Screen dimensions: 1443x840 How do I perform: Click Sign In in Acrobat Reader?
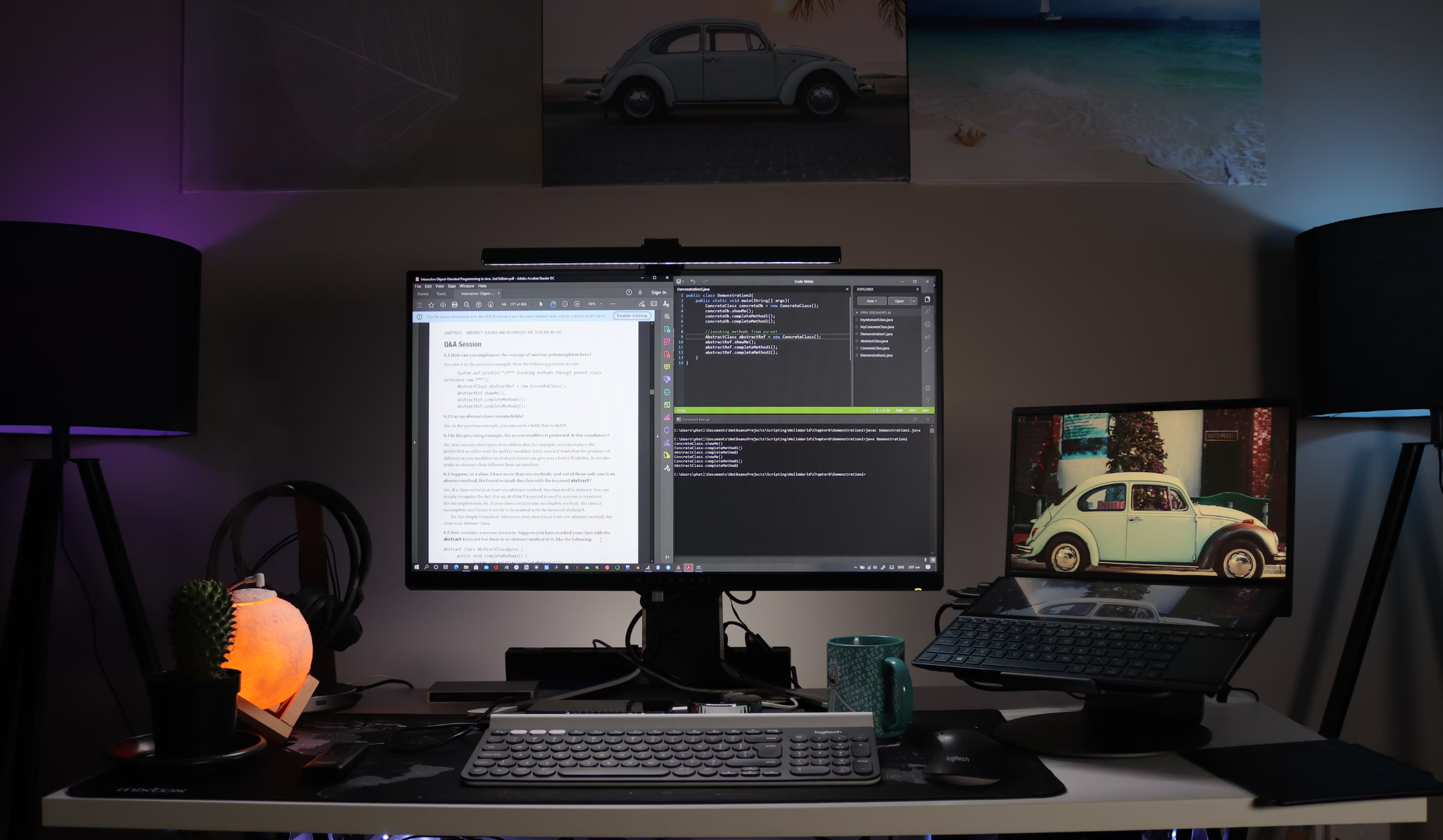click(x=658, y=292)
